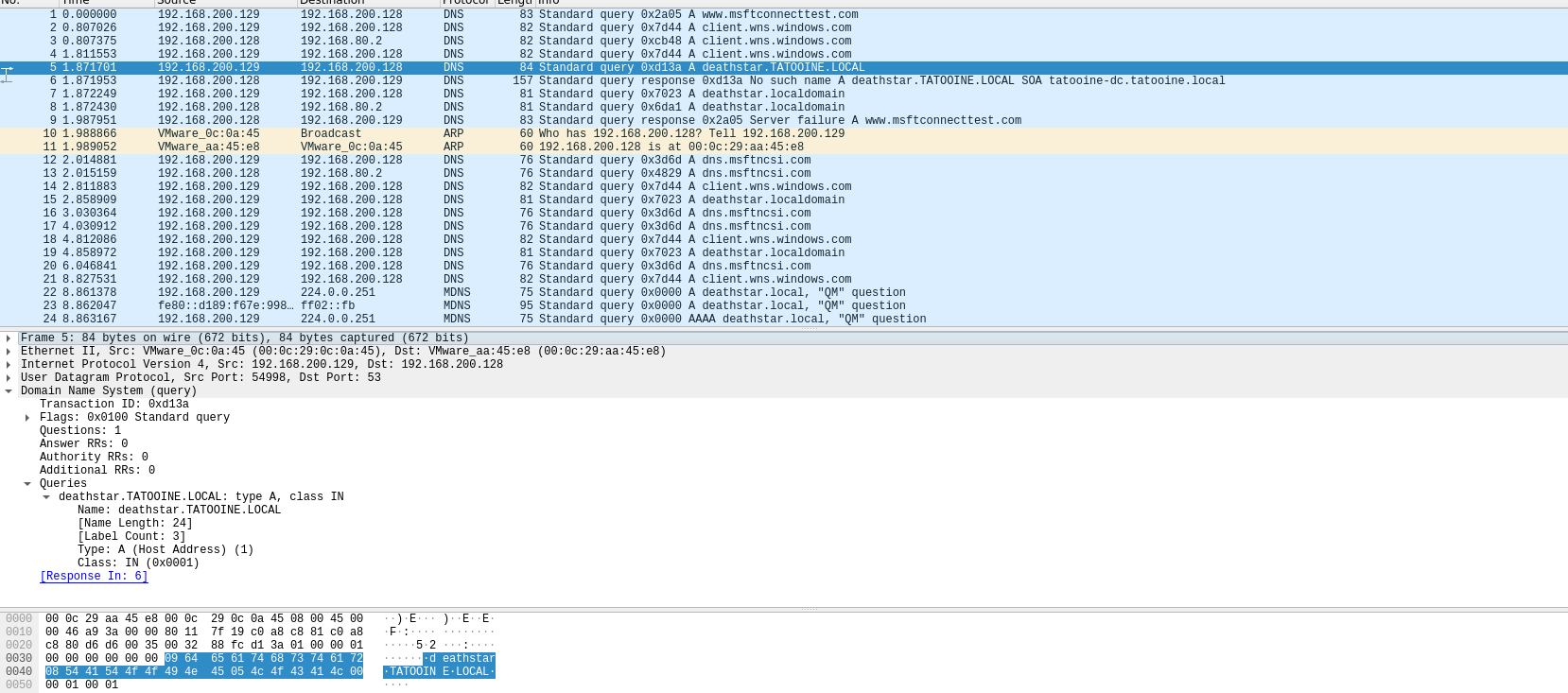Click hex offset 0000 row bytes
Image resolution: width=1568 pixels, height=693 pixels.
204,619
